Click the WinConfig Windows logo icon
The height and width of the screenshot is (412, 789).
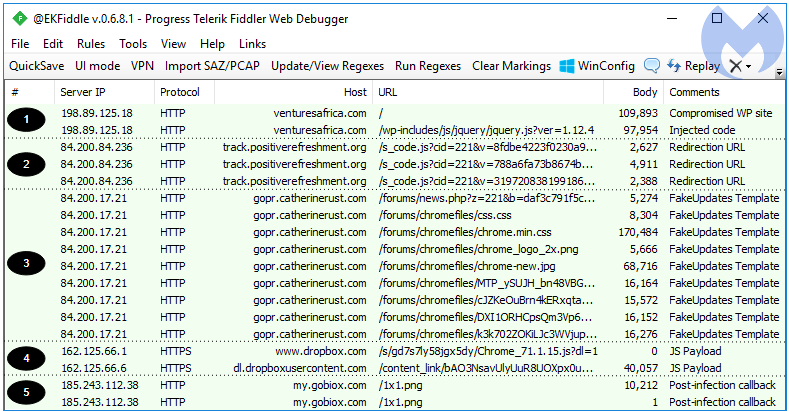(x=567, y=66)
